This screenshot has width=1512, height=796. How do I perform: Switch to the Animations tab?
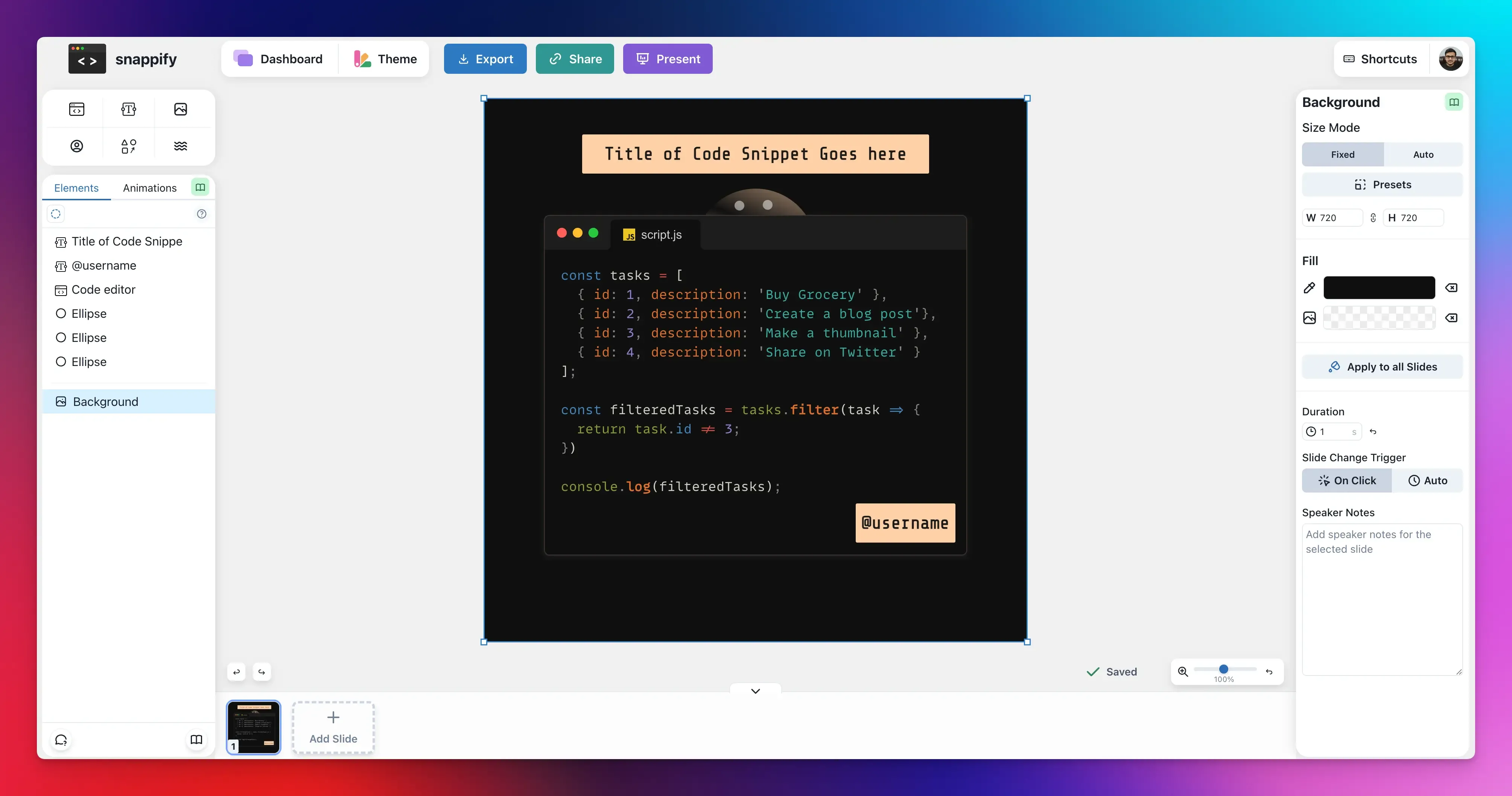[150, 188]
